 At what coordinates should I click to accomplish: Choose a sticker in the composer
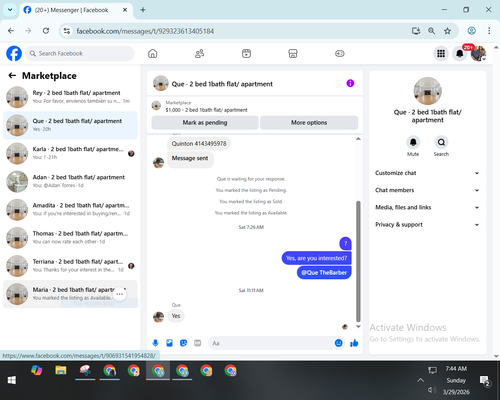(x=183, y=343)
